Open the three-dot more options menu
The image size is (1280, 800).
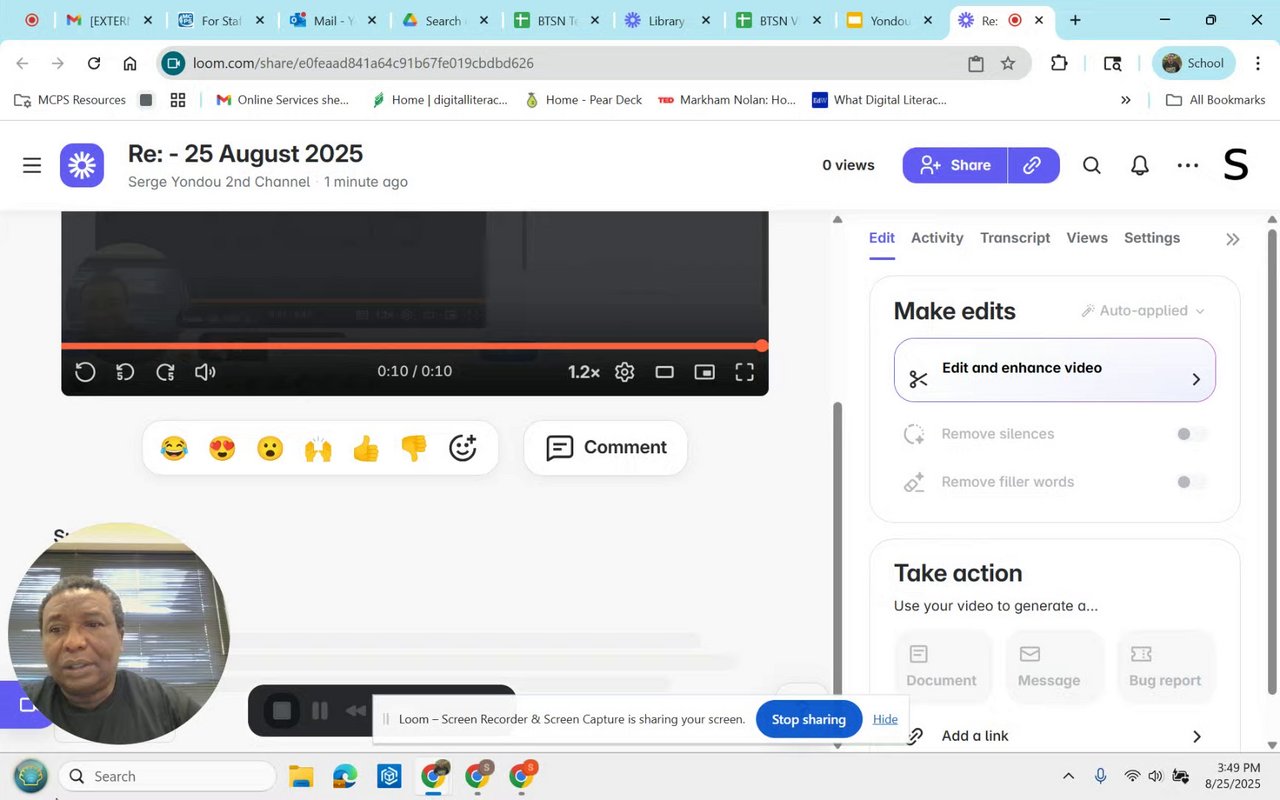[x=1188, y=165]
